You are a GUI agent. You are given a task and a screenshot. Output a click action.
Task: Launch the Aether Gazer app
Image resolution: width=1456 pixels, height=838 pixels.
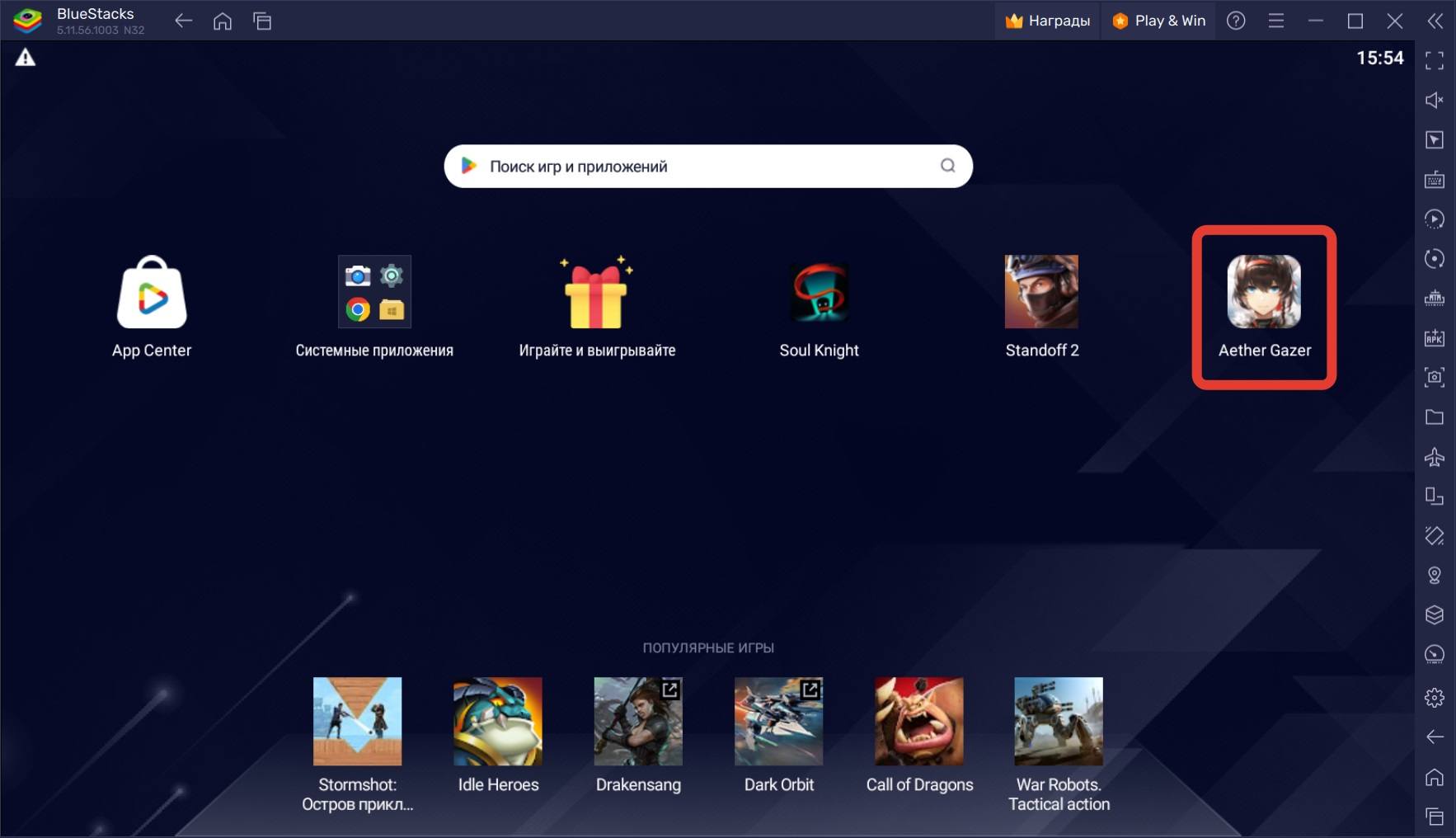point(1264,292)
